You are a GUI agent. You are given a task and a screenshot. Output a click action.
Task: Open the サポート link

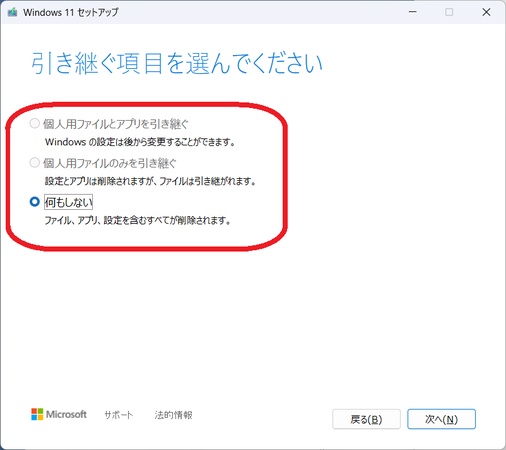[118, 415]
